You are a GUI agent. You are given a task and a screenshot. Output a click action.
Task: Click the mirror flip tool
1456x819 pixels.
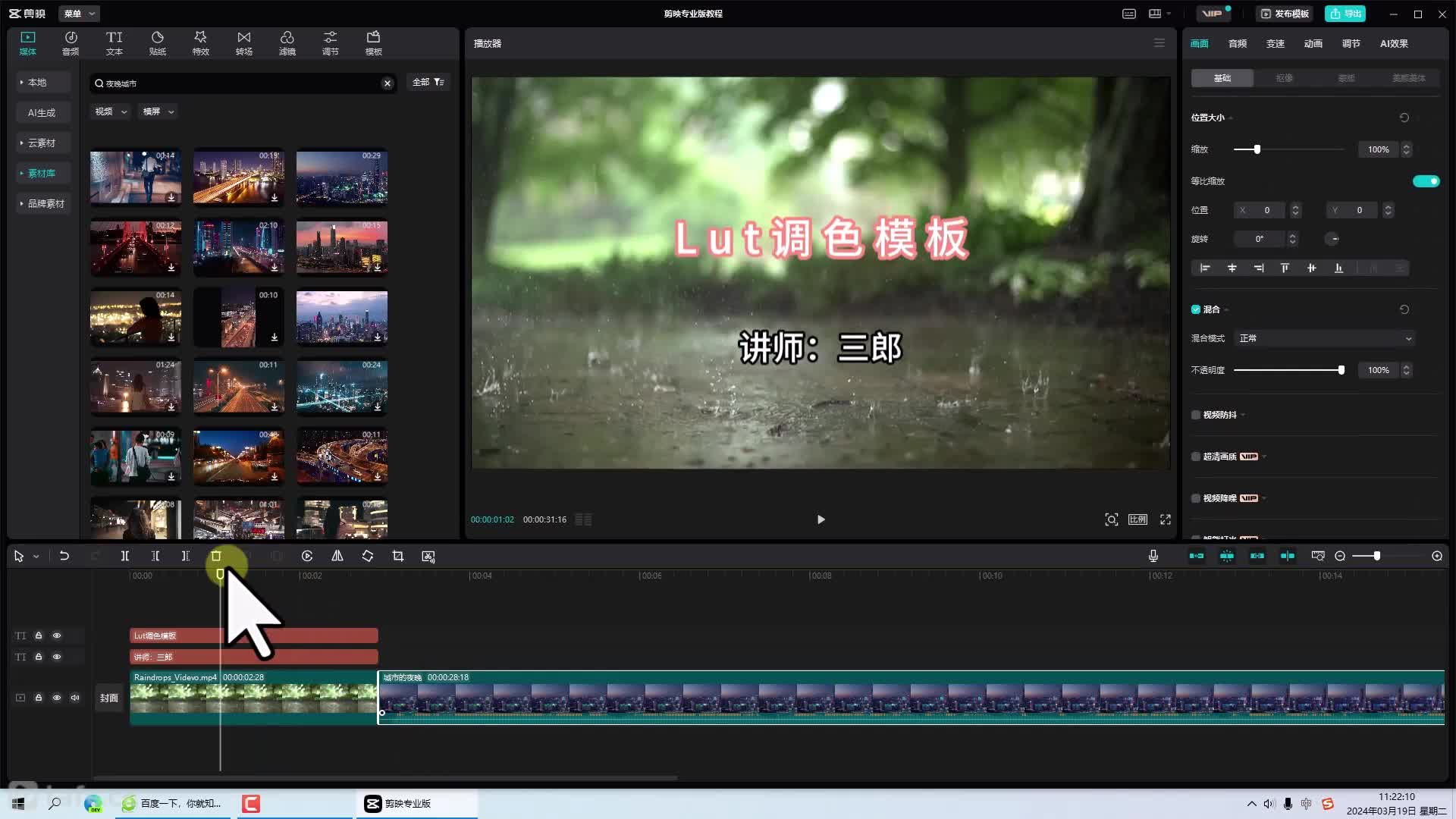pyautogui.click(x=337, y=556)
